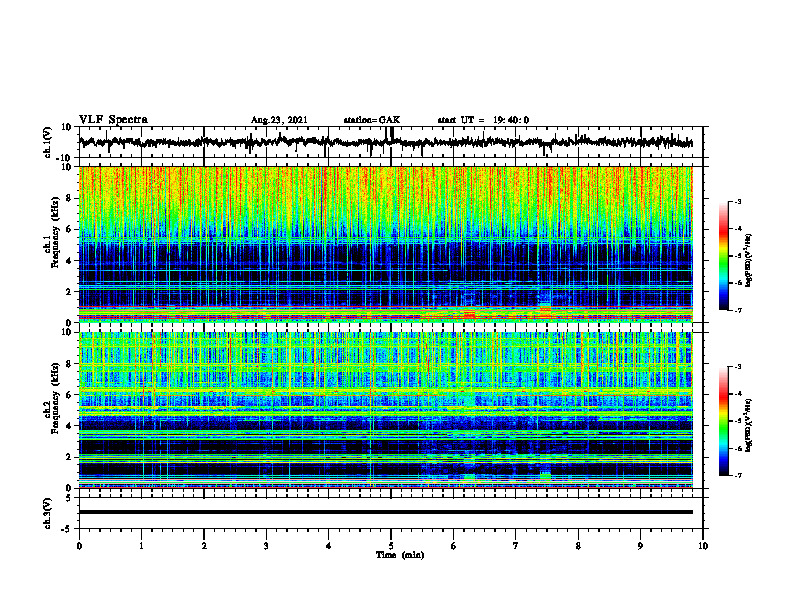The width and height of the screenshot is (792, 612).
Task: Click the "station=GAK" header label
Action: point(372,120)
